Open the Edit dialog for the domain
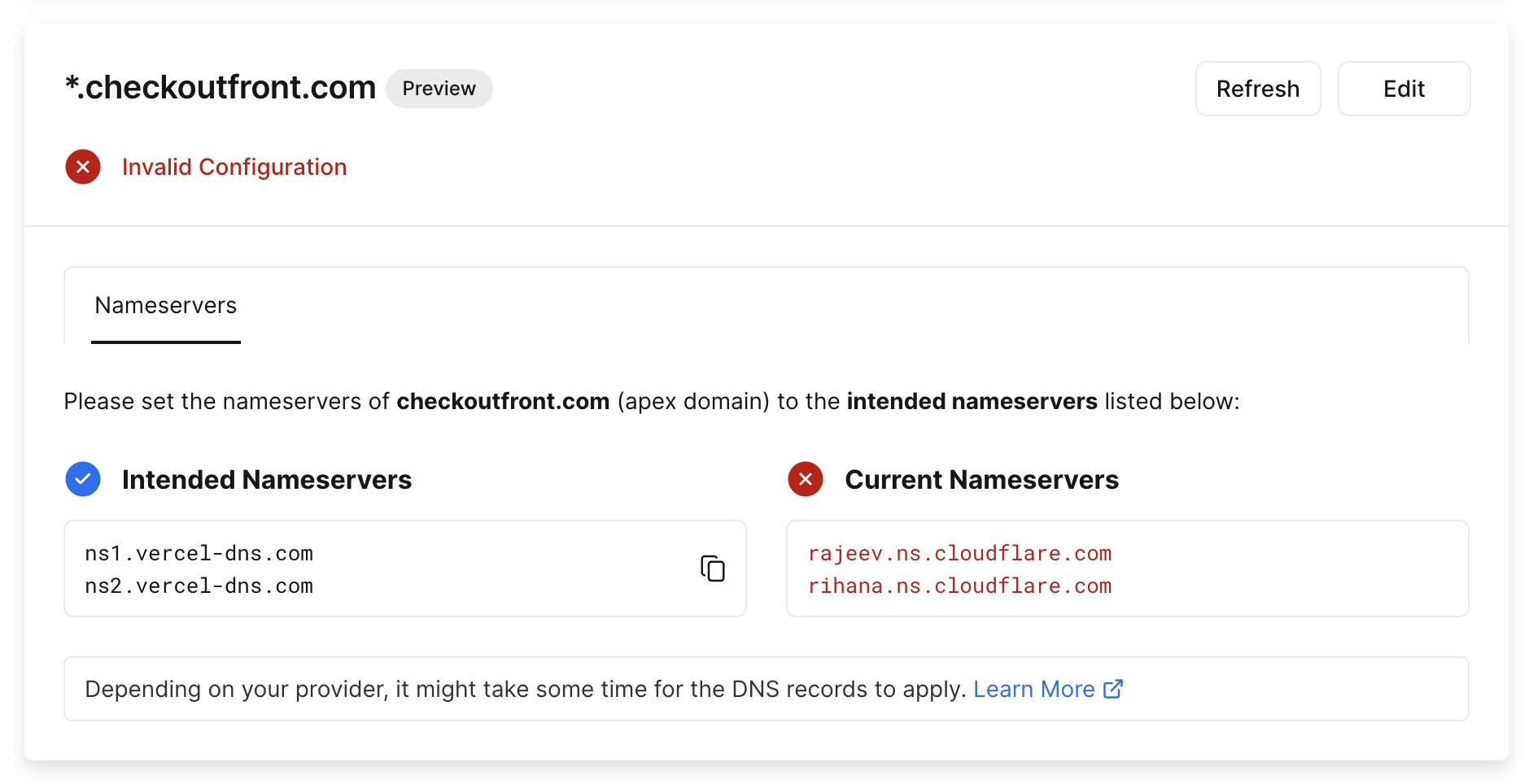Screen dimensions: 1533x784 coord(1403,88)
